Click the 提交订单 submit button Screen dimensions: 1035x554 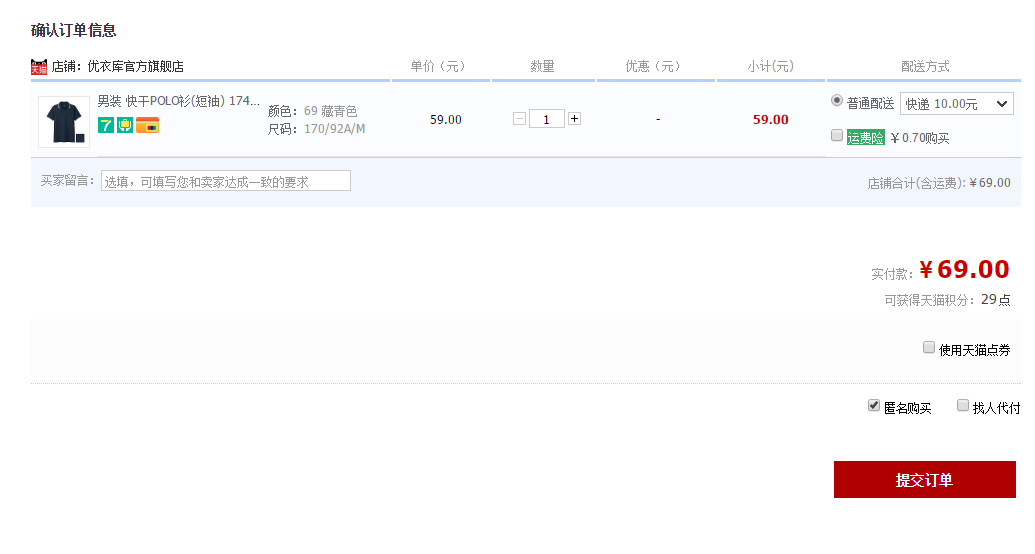(x=925, y=479)
